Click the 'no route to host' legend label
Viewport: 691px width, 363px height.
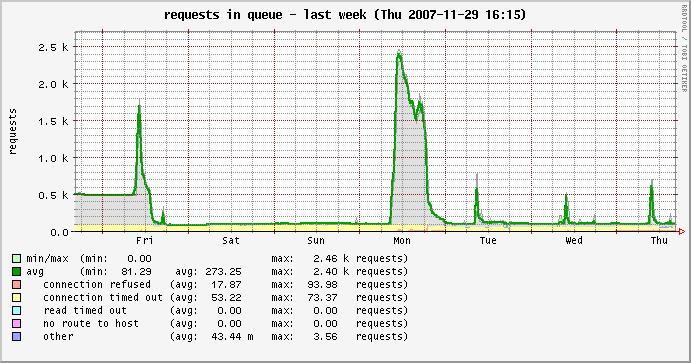[x=91, y=323]
